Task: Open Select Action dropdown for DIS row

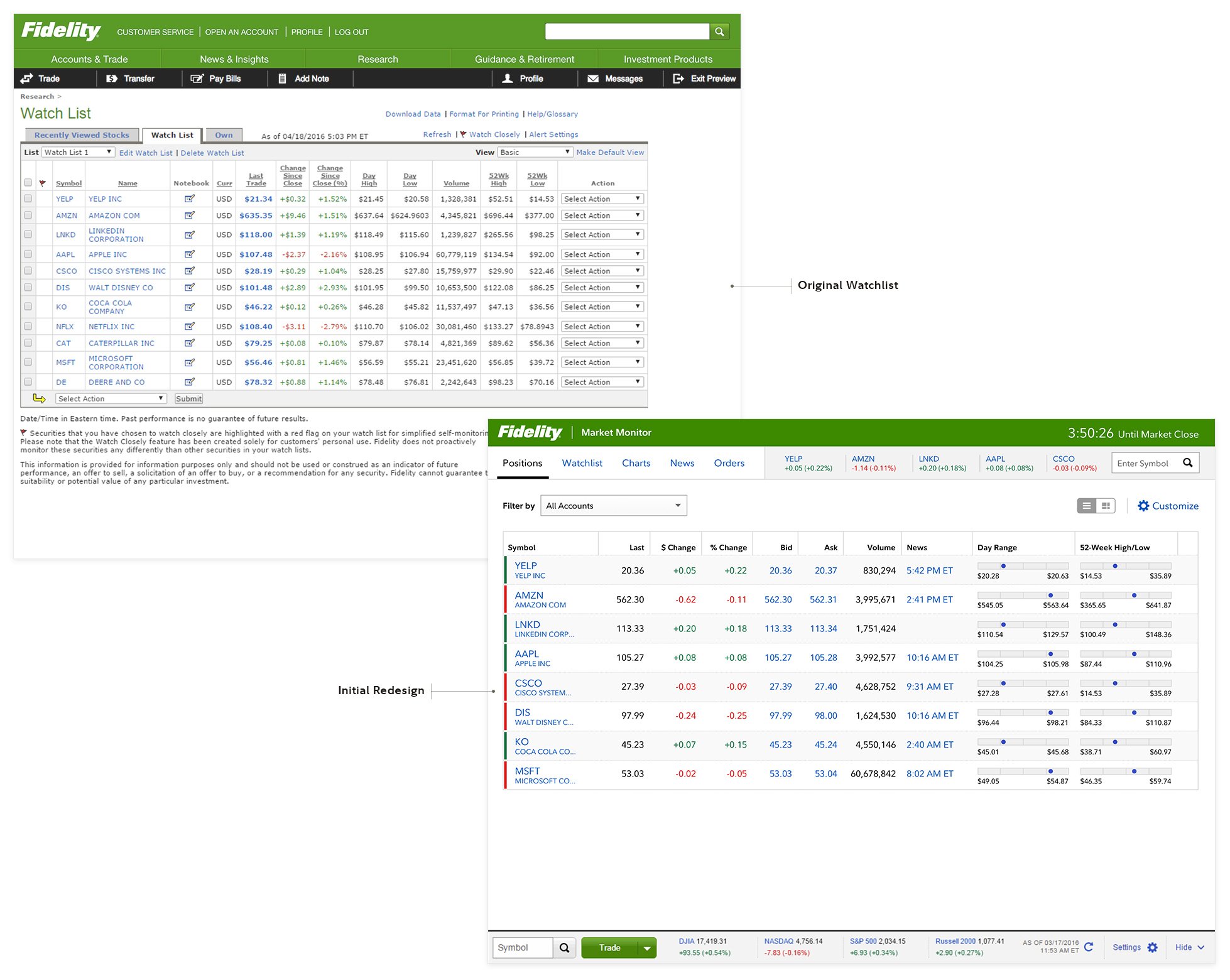Action: (602, 288)
